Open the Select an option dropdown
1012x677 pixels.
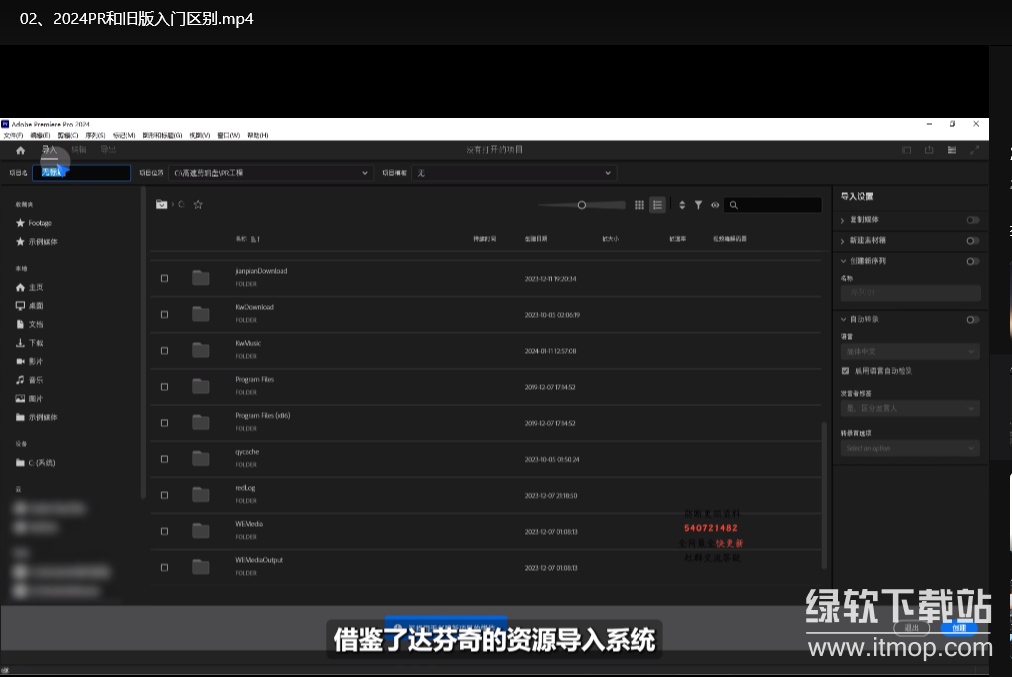[910, 448]
